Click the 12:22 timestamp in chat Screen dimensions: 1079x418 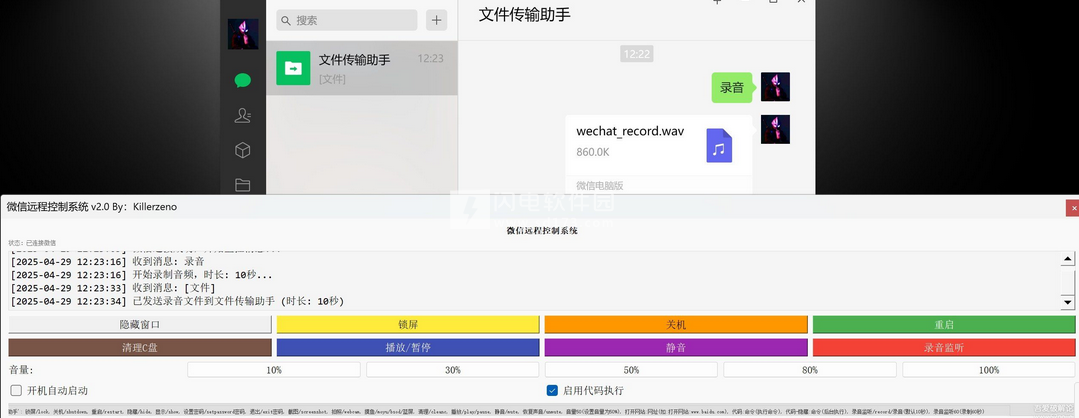click(637, 54)
